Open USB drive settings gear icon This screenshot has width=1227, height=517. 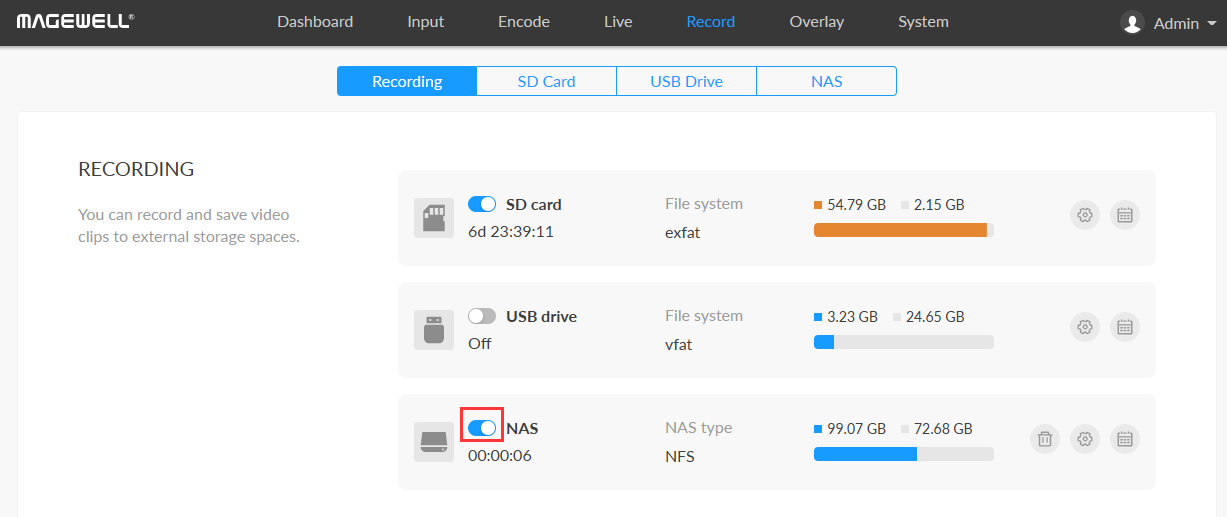[x=1085, y=327]
